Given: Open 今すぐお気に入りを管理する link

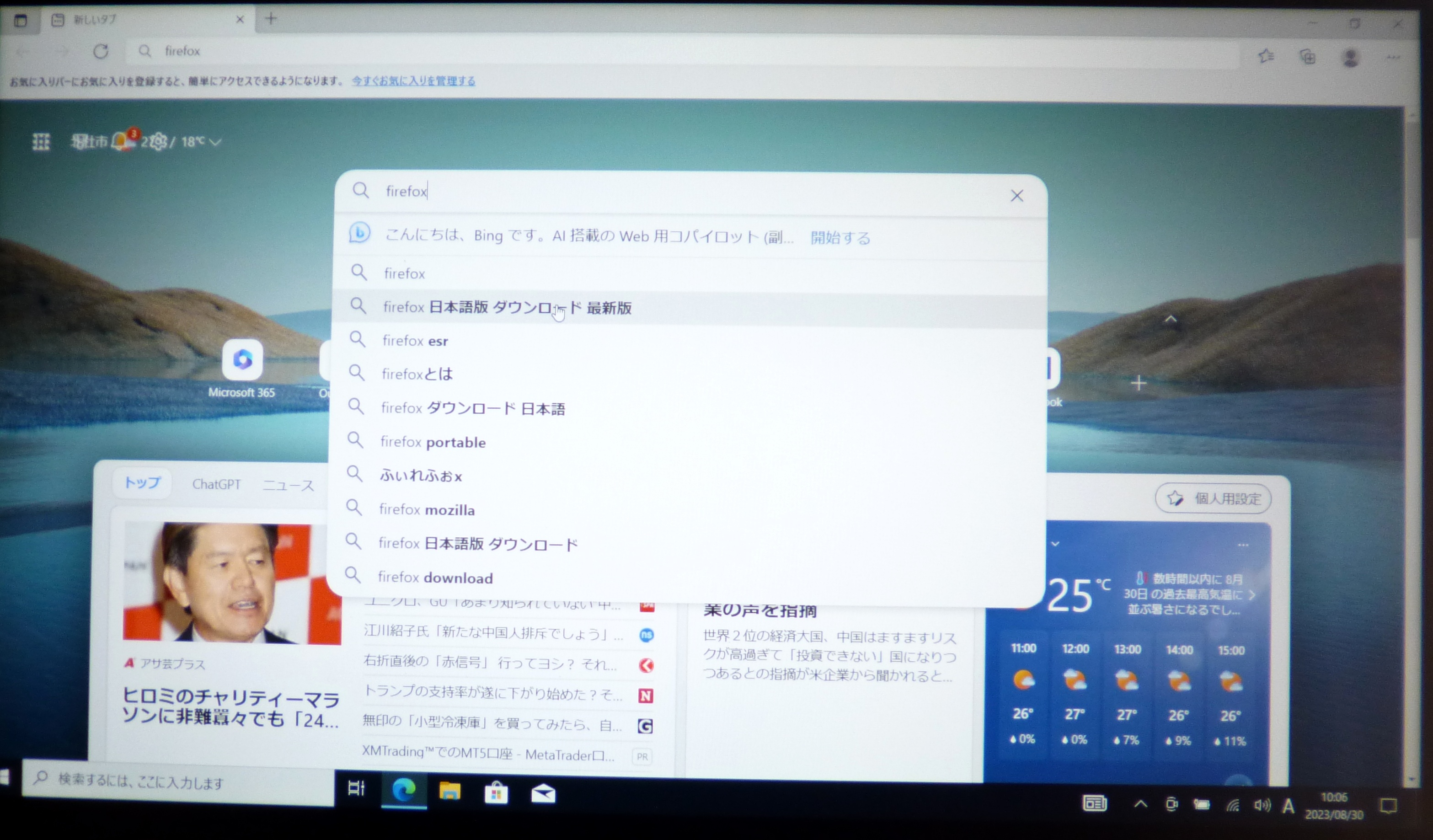Looking at the screenshot, I should pos(413,81).
